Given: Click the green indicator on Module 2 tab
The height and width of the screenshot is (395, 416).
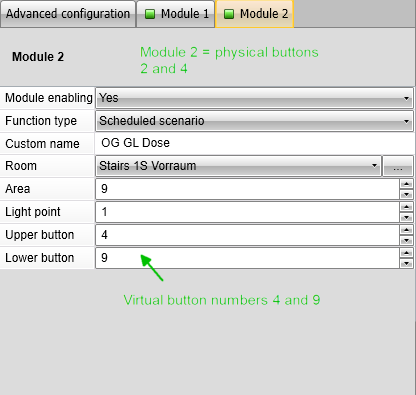Looking at the screenshot, I should [229, 14].
